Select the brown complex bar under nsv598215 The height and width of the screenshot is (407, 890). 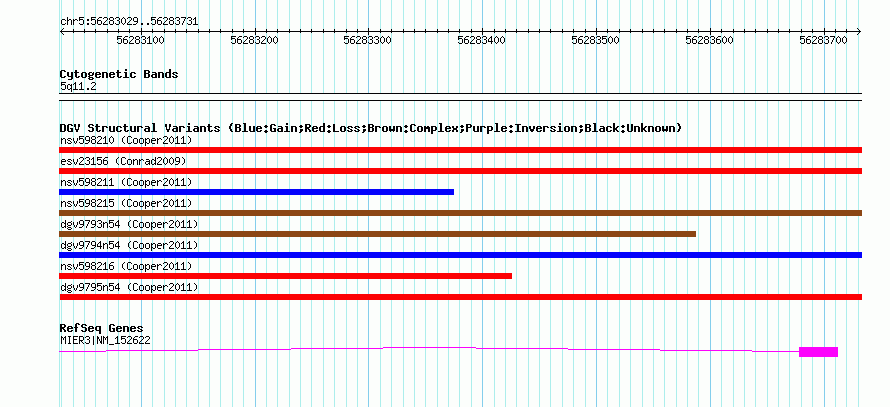coord(460,213)
